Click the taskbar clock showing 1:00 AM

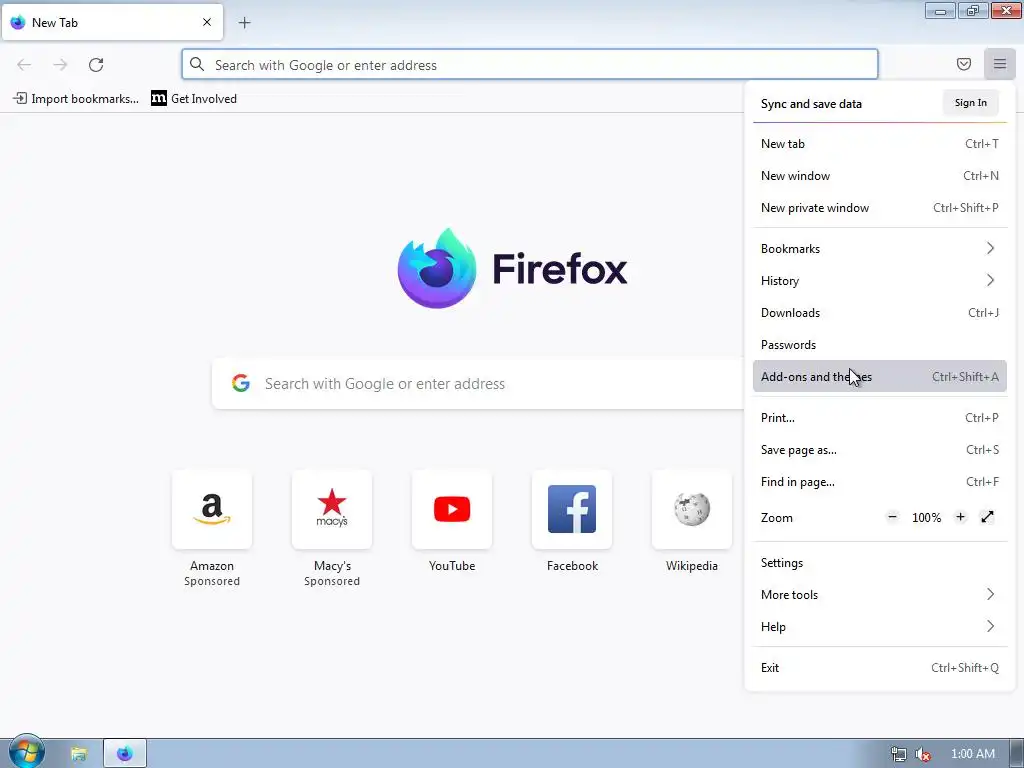972,754
